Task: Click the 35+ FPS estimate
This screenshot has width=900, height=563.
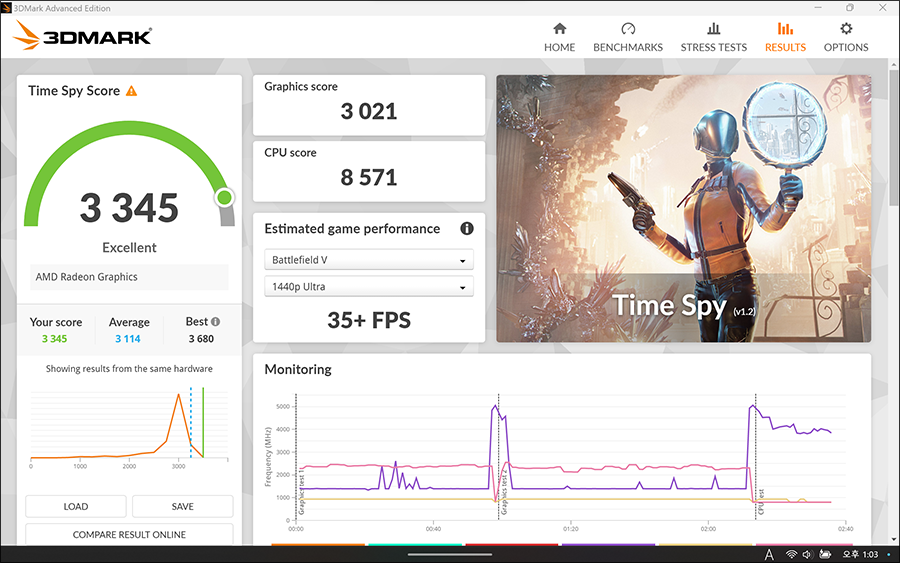Action: 368,320
